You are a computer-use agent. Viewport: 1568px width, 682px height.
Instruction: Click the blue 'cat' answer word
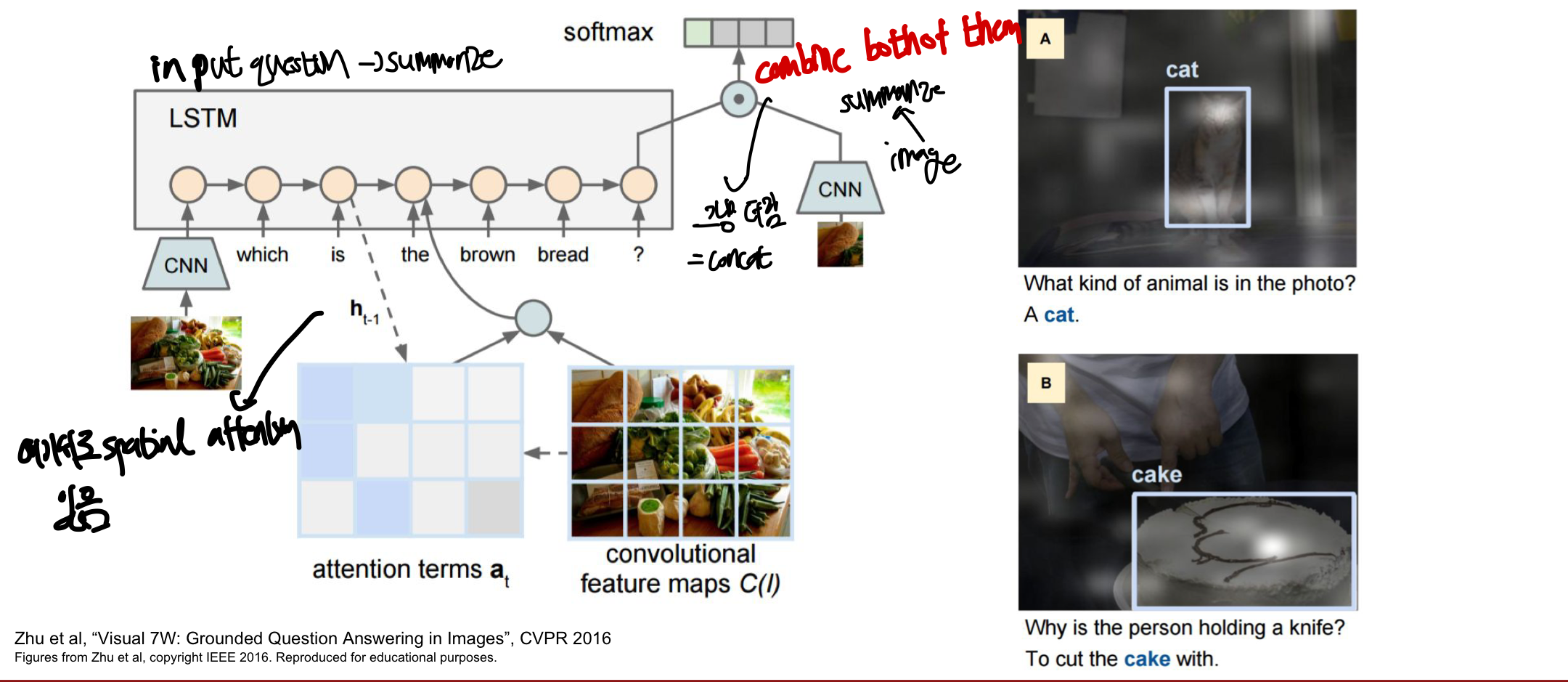pyautogui.click(x=1059, y=314)
